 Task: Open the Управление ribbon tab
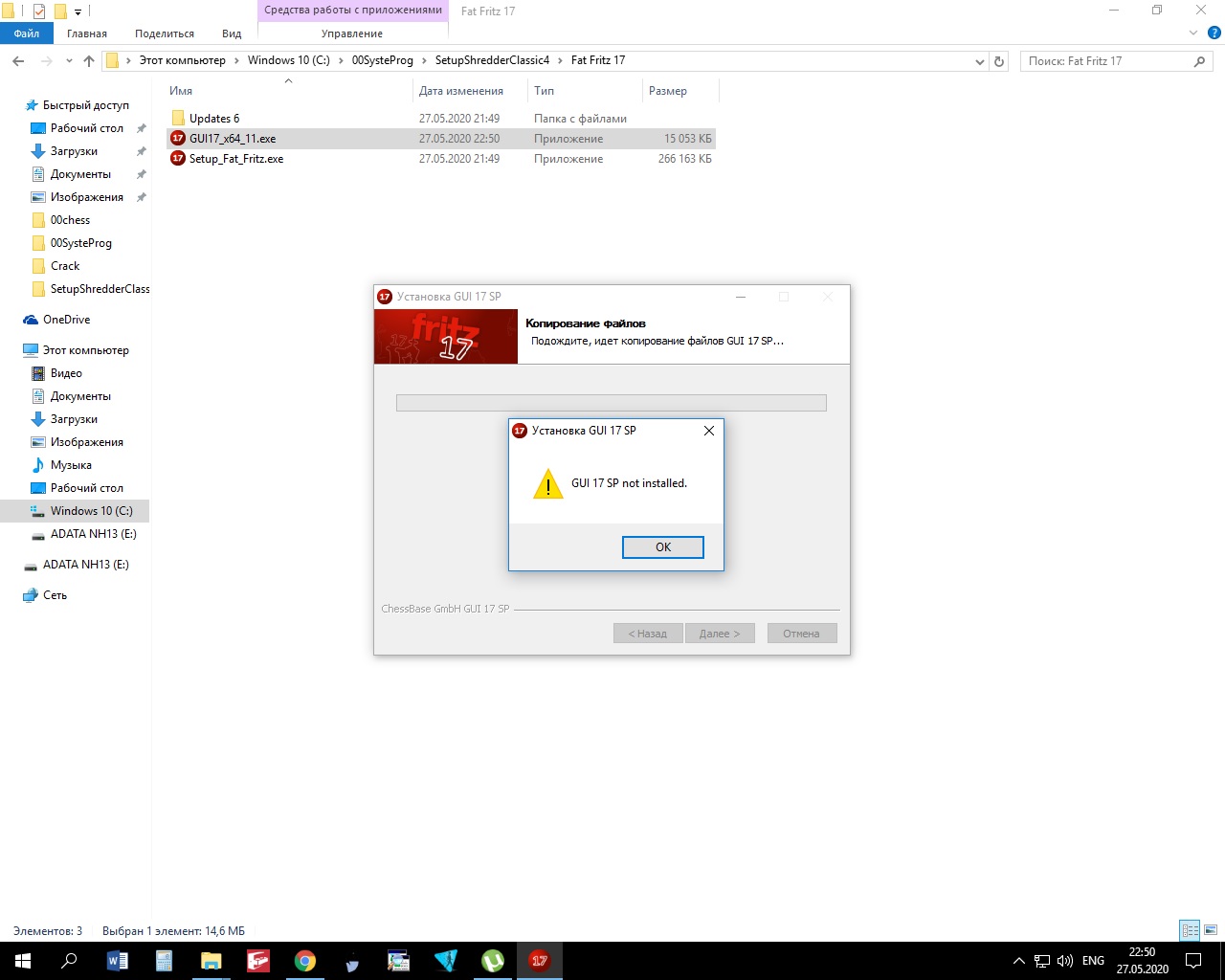(x=352, y=33)
